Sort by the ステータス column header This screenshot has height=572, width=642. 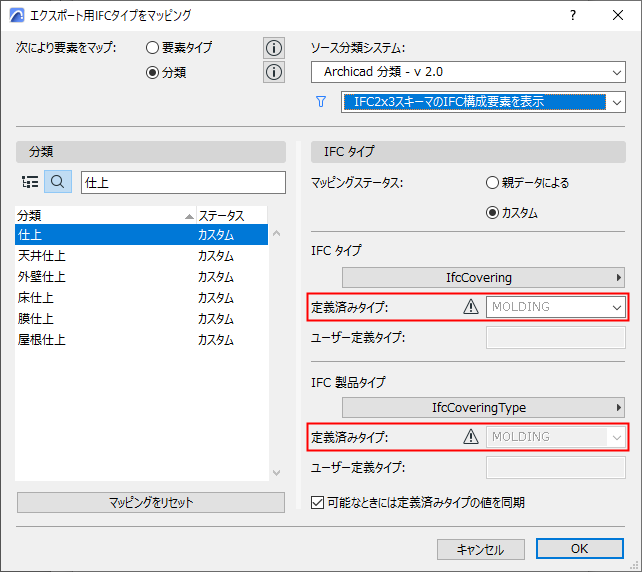(232, 215)
